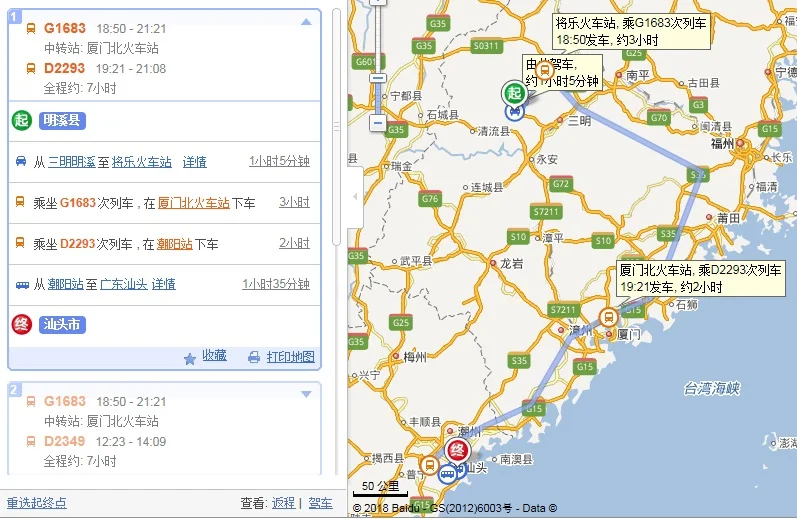The height and width of the screenshot is (519, 797).
Task: Click the 3小时 duration for G1683
Action: (x=294, y=202)
